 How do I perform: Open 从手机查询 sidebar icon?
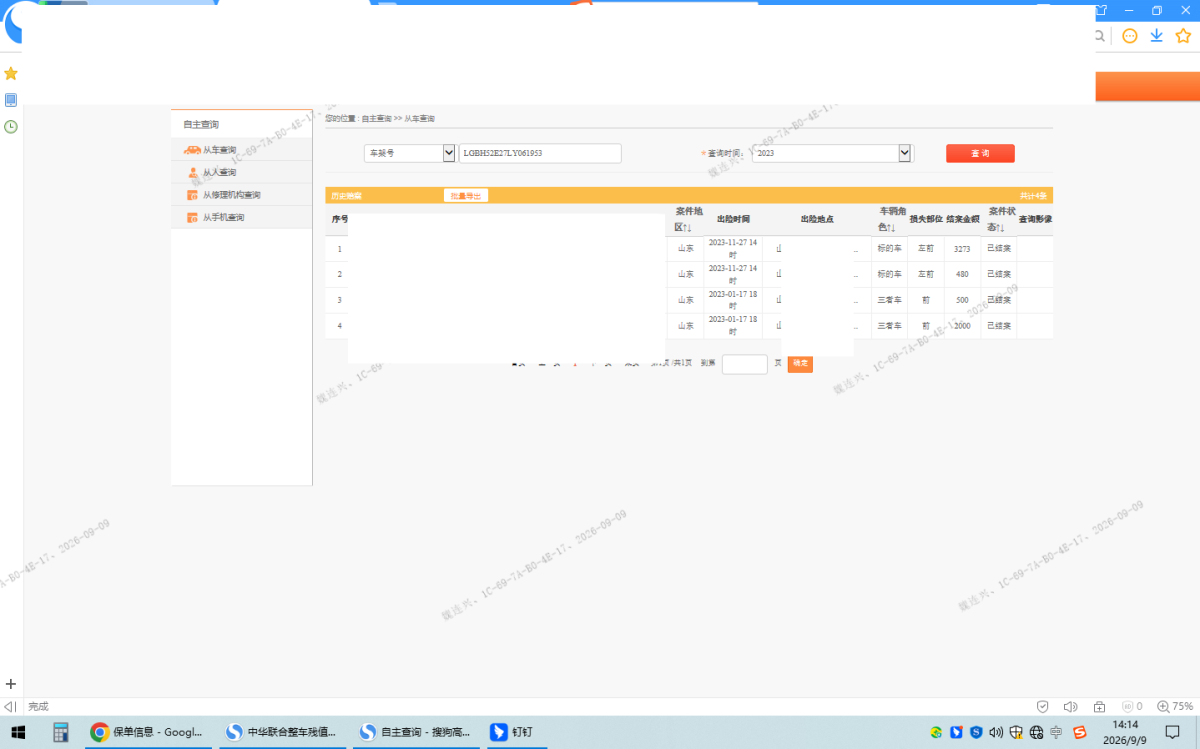point(193,217)
